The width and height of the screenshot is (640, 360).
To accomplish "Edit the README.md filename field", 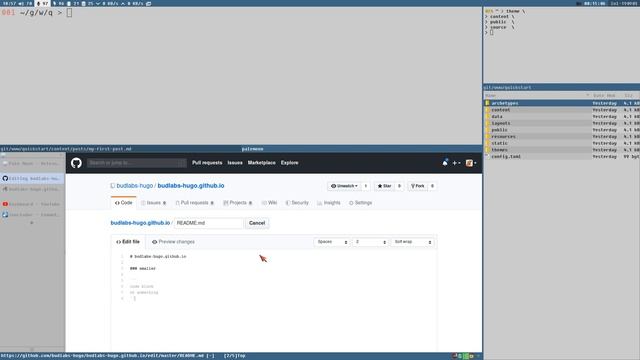I will 209,223.
